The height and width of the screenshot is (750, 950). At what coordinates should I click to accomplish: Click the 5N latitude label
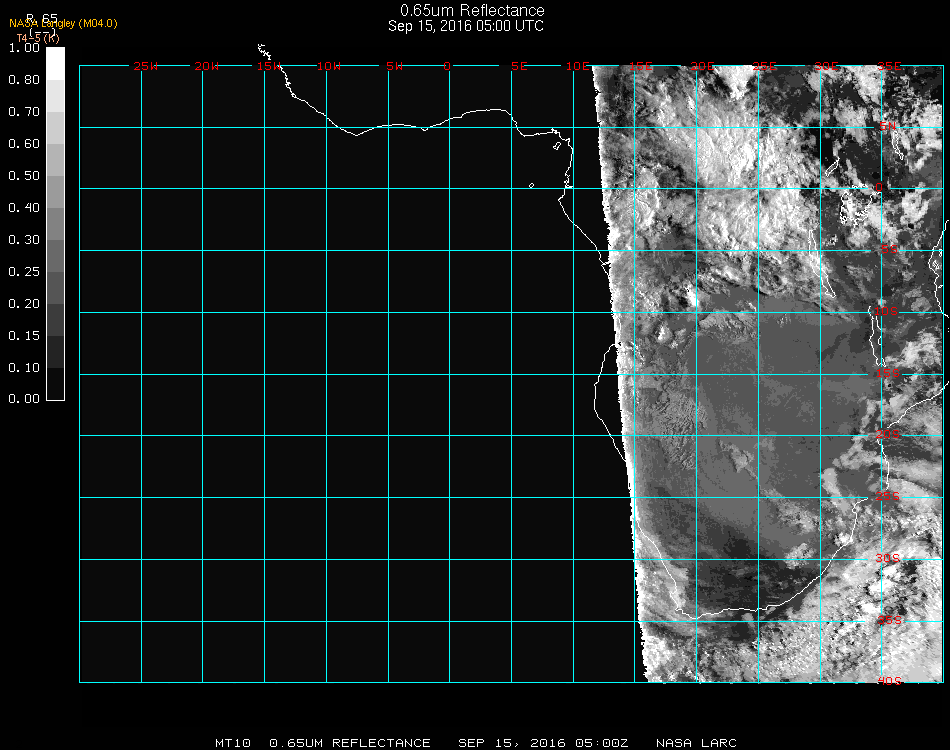888,126
